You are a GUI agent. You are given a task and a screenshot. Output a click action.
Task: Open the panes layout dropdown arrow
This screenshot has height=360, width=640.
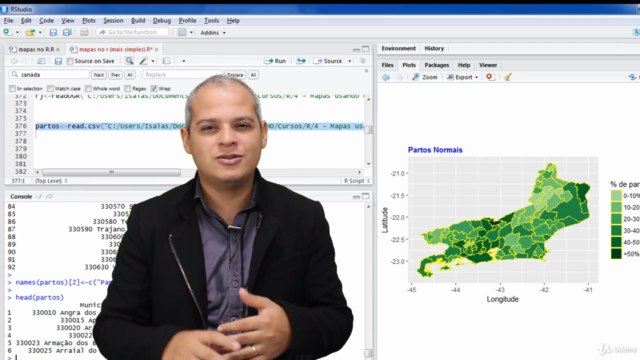191,33
